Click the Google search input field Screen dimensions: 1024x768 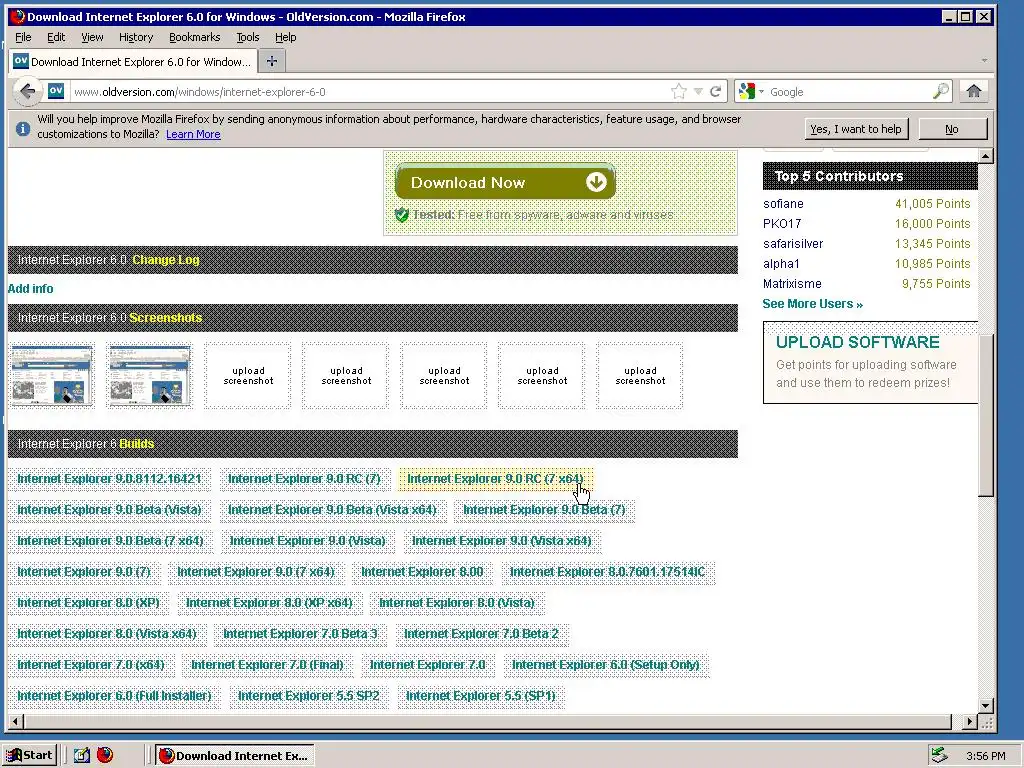[x=849, y=91]
